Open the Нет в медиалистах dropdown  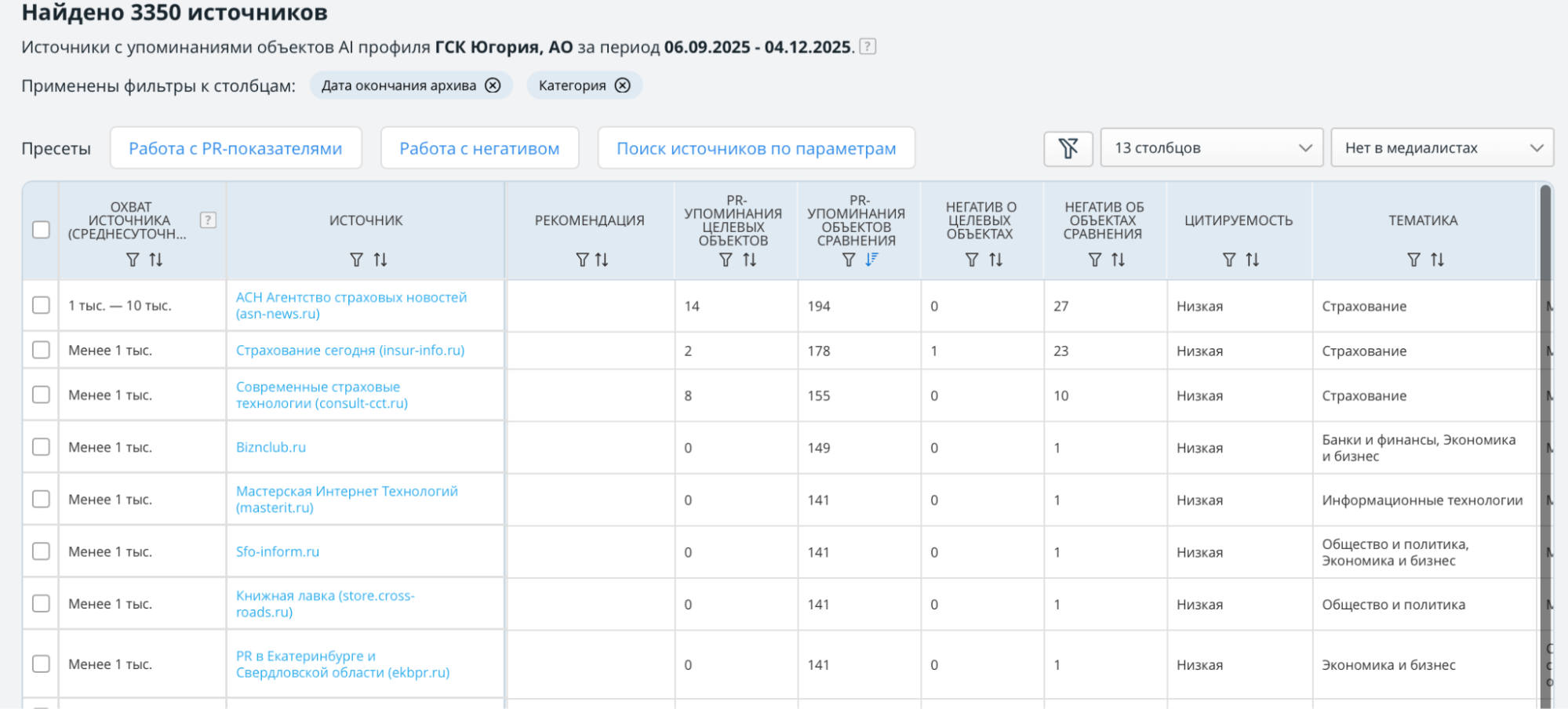tap(1442, 148)
